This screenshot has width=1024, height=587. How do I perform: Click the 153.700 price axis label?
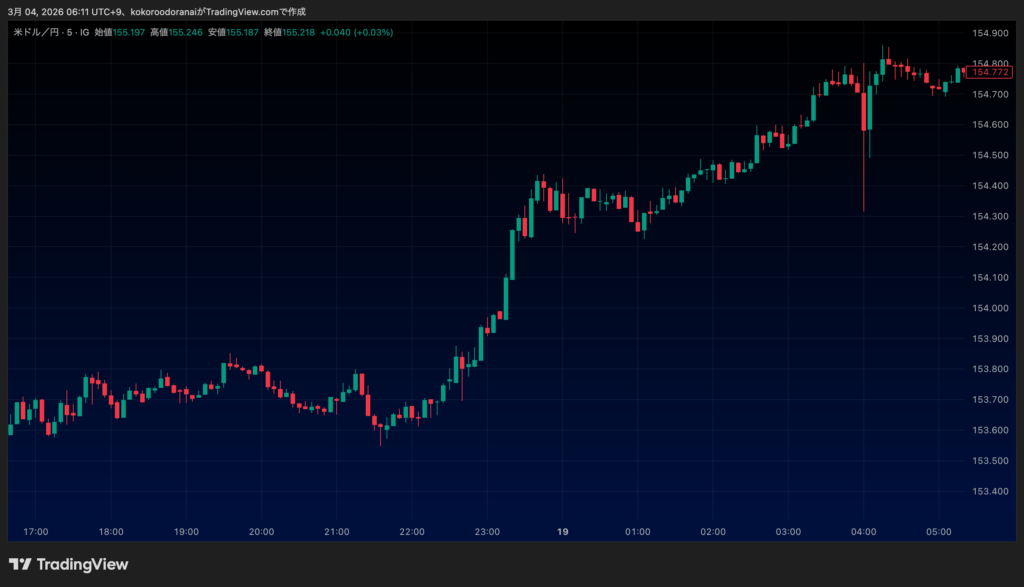(x=989, y=400)
